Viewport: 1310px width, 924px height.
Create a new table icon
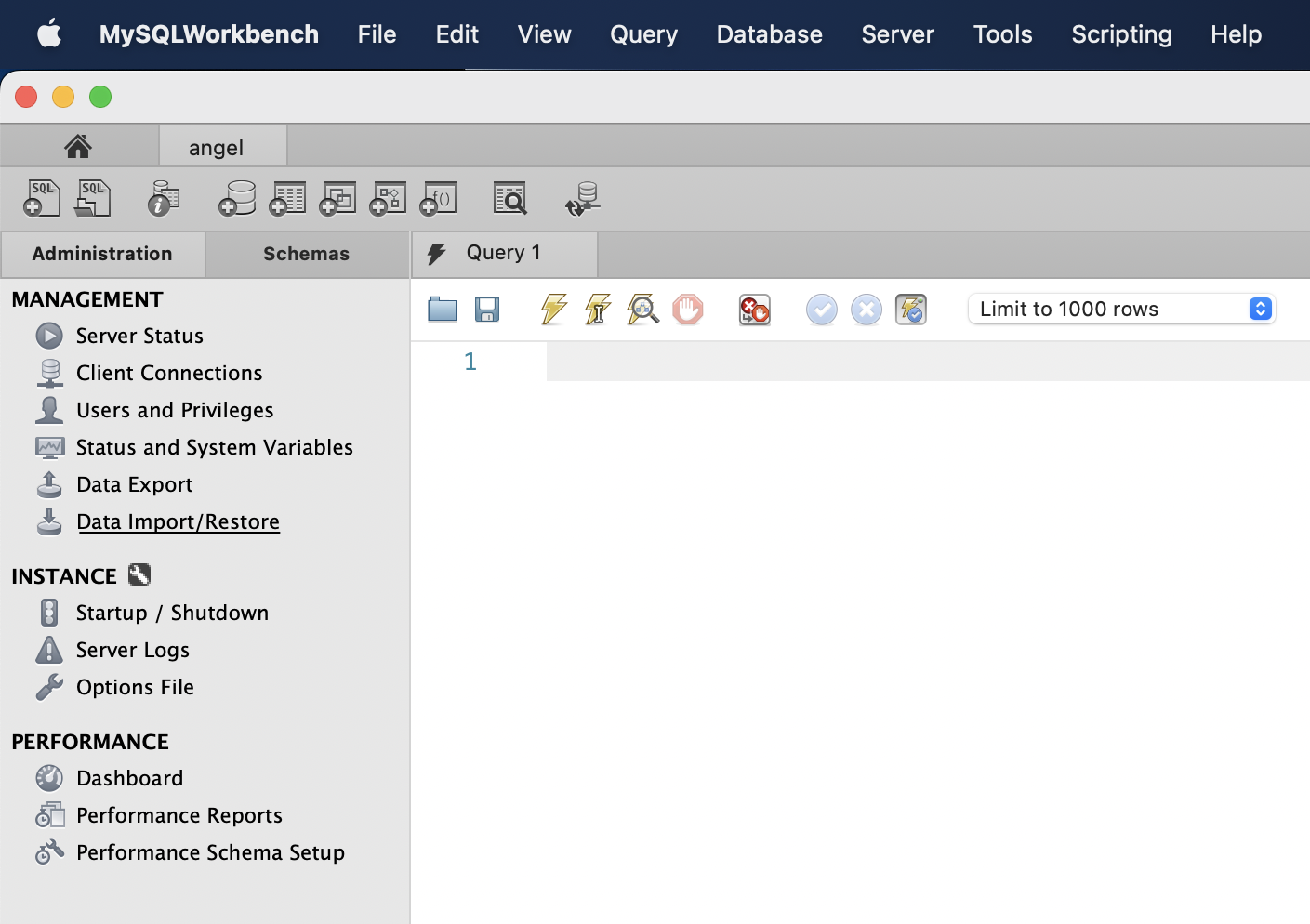[287, 198]
